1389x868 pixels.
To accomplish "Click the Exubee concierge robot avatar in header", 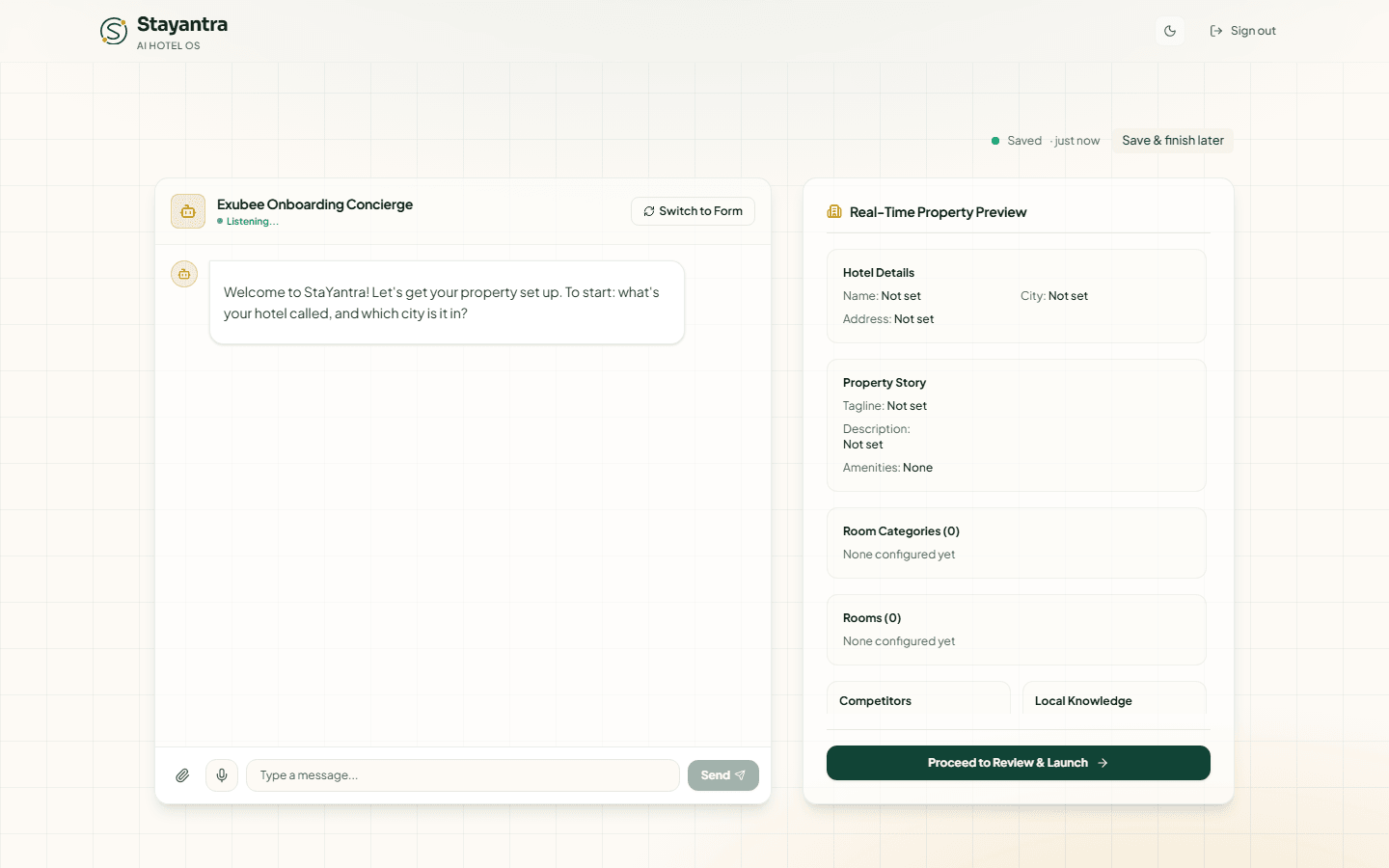I will (x=188, y=211).
